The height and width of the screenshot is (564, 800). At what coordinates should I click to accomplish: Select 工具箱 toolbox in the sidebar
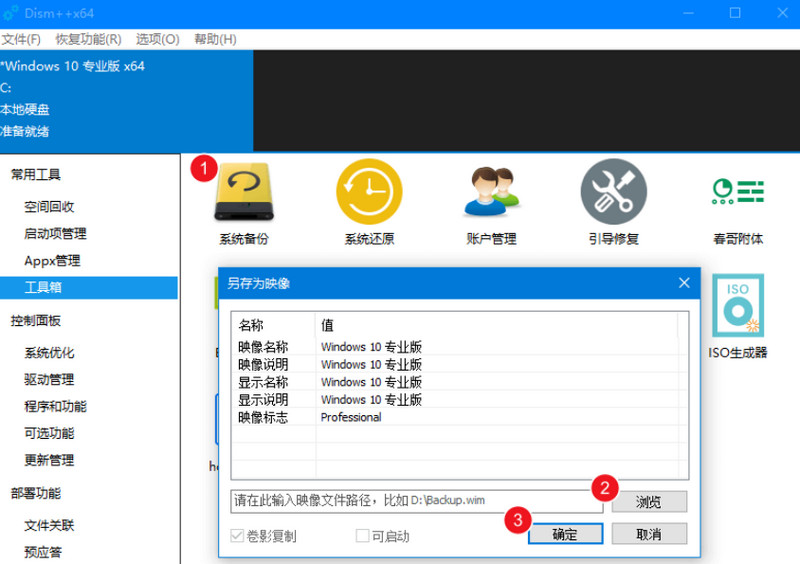pos(89,287)
